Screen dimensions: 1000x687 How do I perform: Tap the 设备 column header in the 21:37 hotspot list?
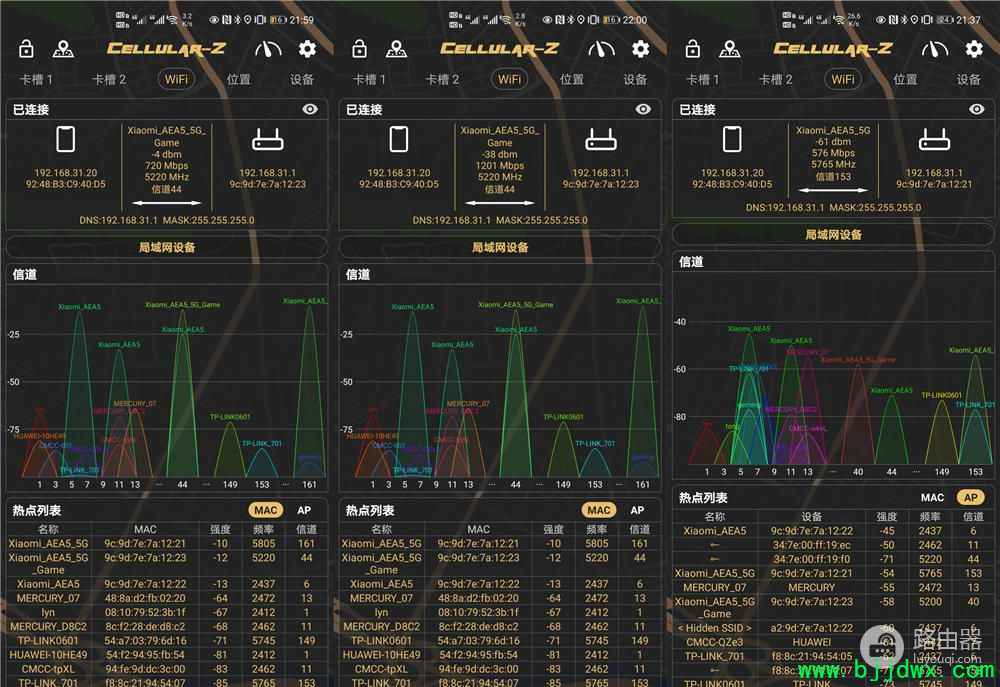click(x=811, y=517)
